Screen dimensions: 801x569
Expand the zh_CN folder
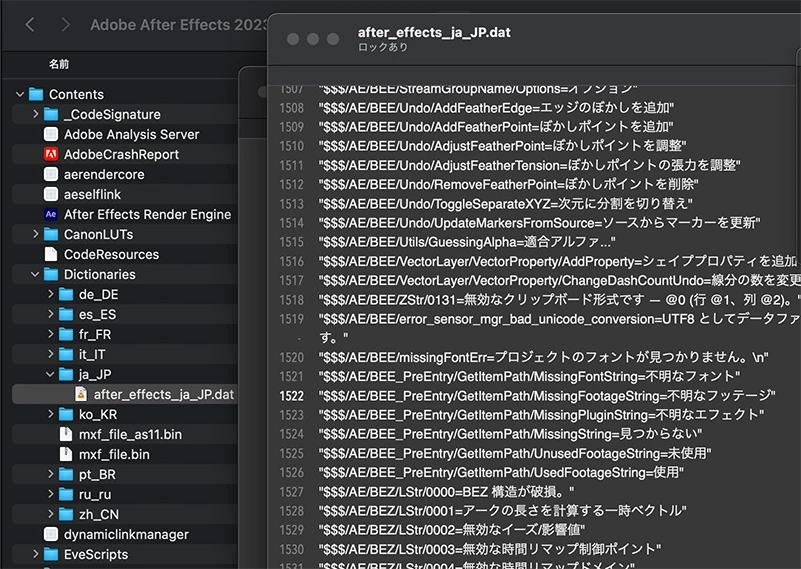(x=50, y=514)
